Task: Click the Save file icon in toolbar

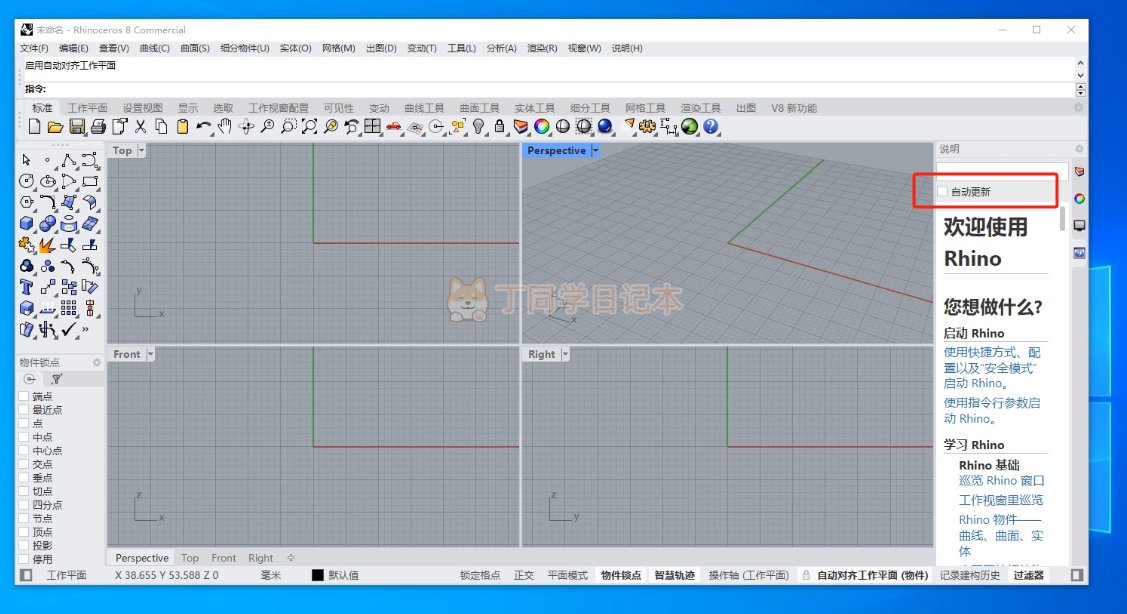Action: pos(77,127)
